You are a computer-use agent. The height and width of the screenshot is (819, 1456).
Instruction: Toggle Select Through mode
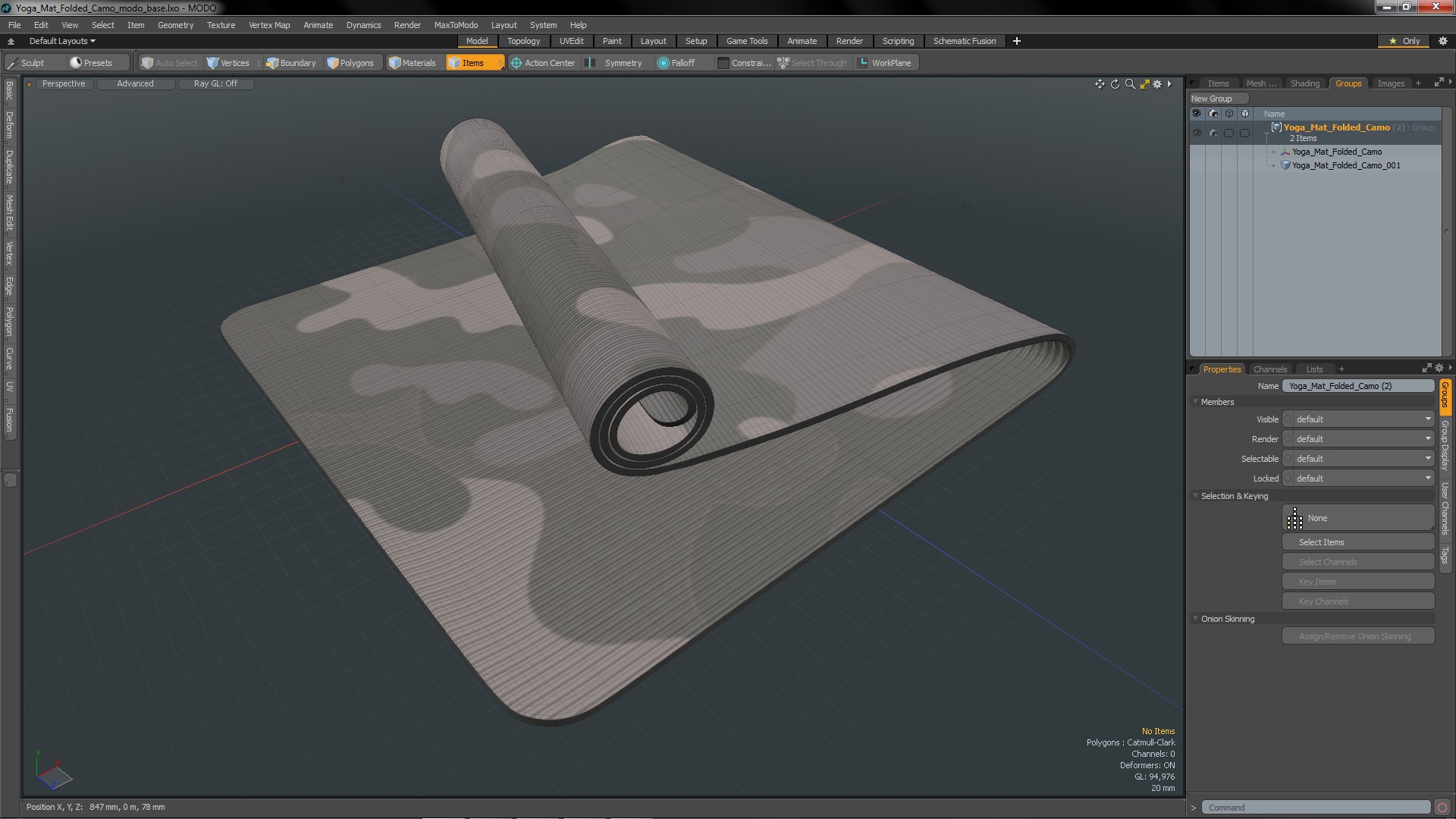point(812,63)
